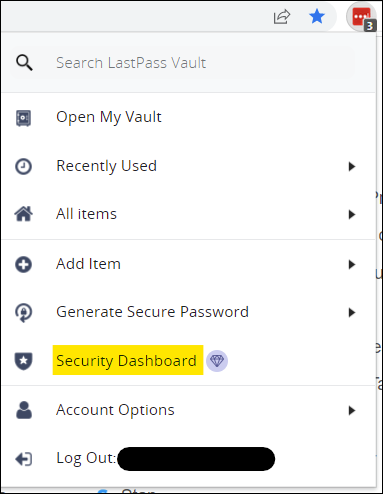Screen dimensions: 383x494
Task: Expand the Add Item submenu arrow
Action: 352,265
